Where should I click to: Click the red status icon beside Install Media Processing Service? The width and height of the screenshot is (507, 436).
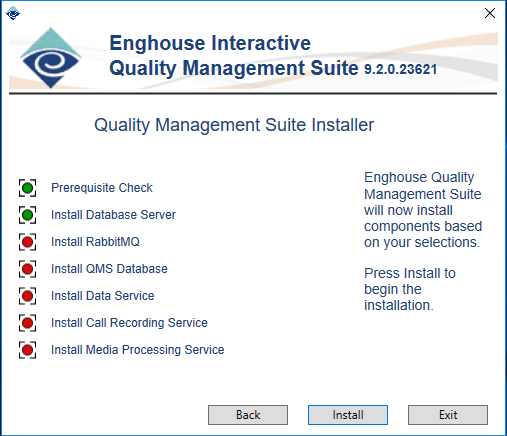pyautogui.click(x=27, y=350)
